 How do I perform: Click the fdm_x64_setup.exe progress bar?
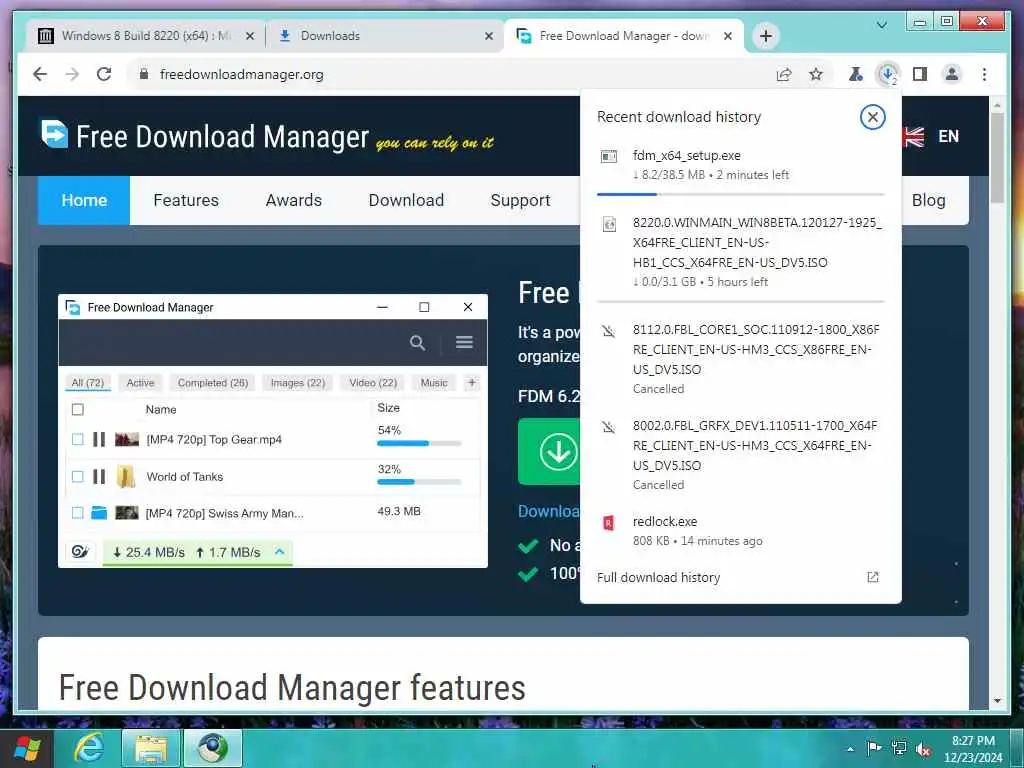pyautogui.click(x=741, y=194)
